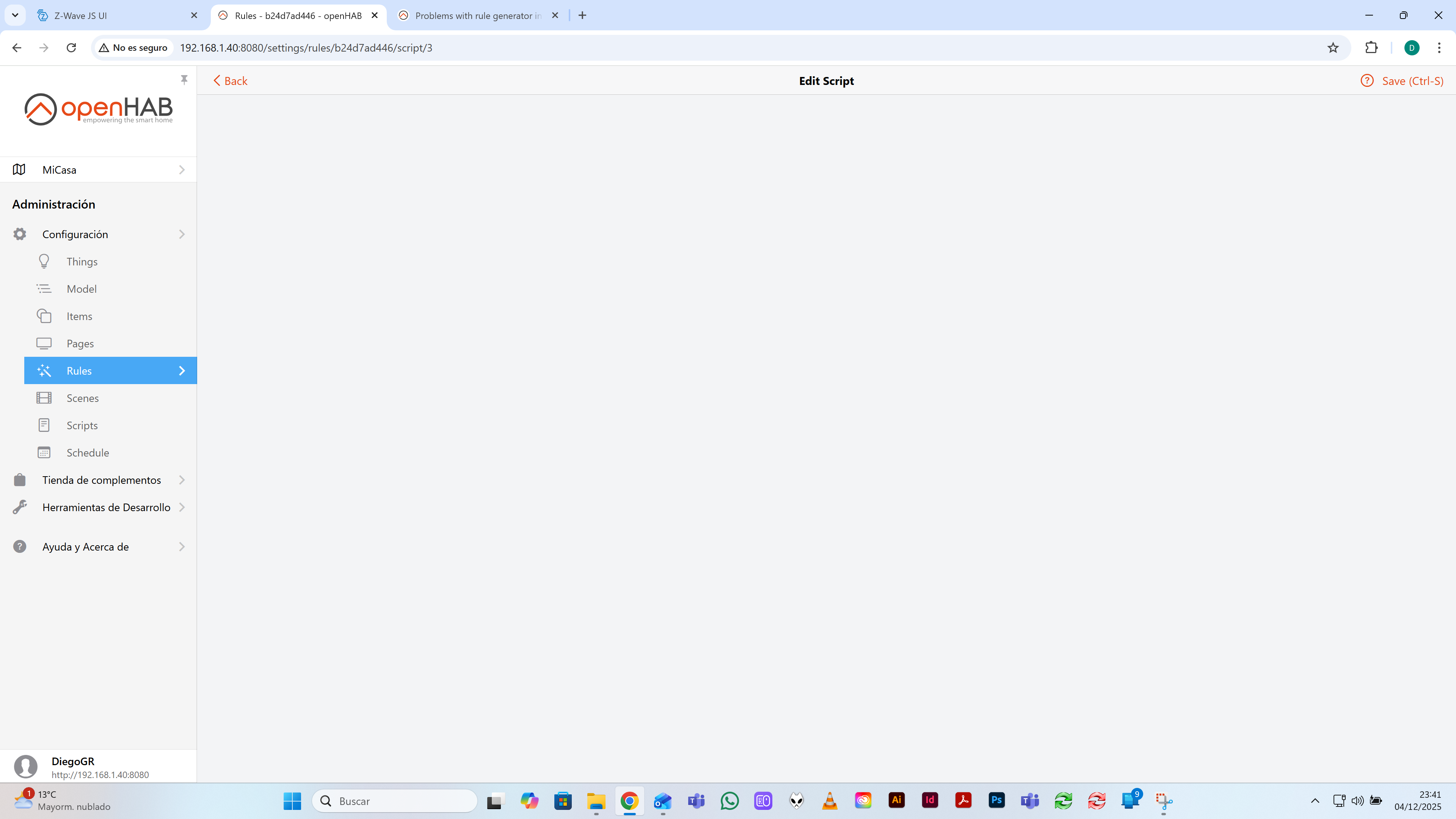Open the Scenes section
Image resolution: width=1456 pixels, height=819 pixels.
point(83,398)
